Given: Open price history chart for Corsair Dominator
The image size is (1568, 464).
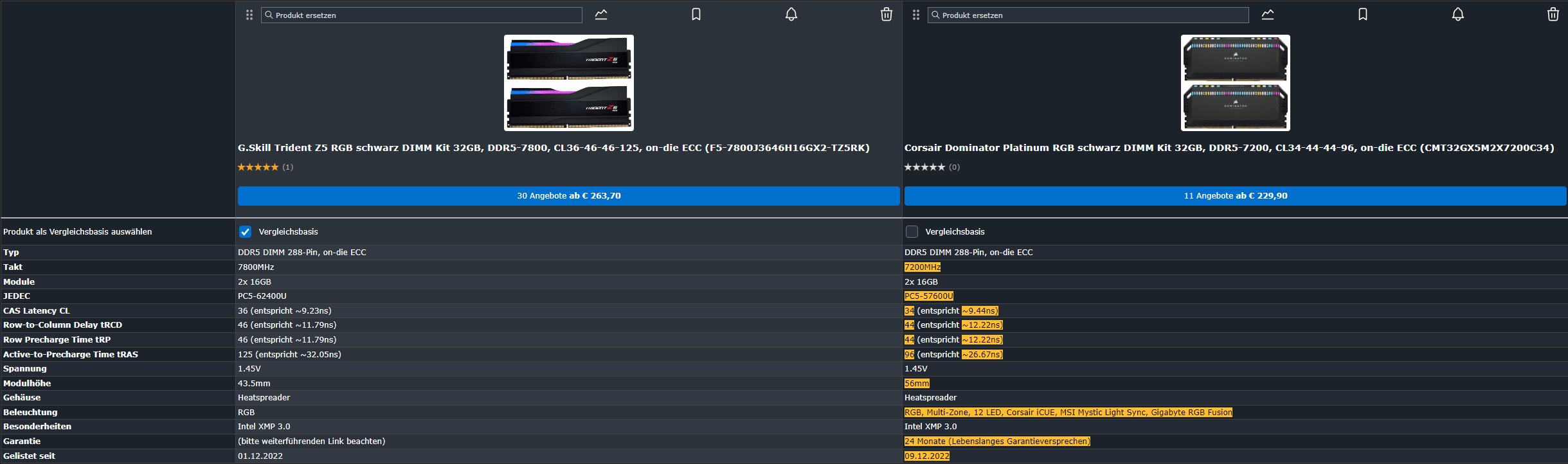Looking at the screenshot, I should click(1268, 15).
